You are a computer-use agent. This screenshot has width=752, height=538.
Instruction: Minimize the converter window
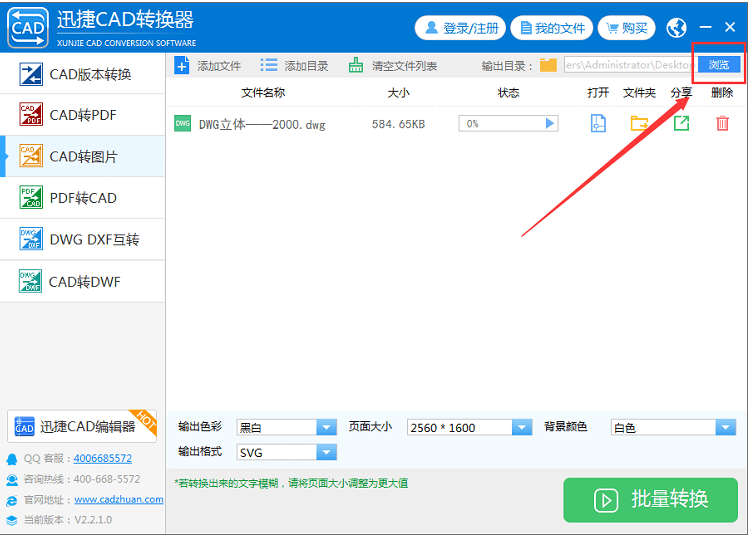point(705,27)
